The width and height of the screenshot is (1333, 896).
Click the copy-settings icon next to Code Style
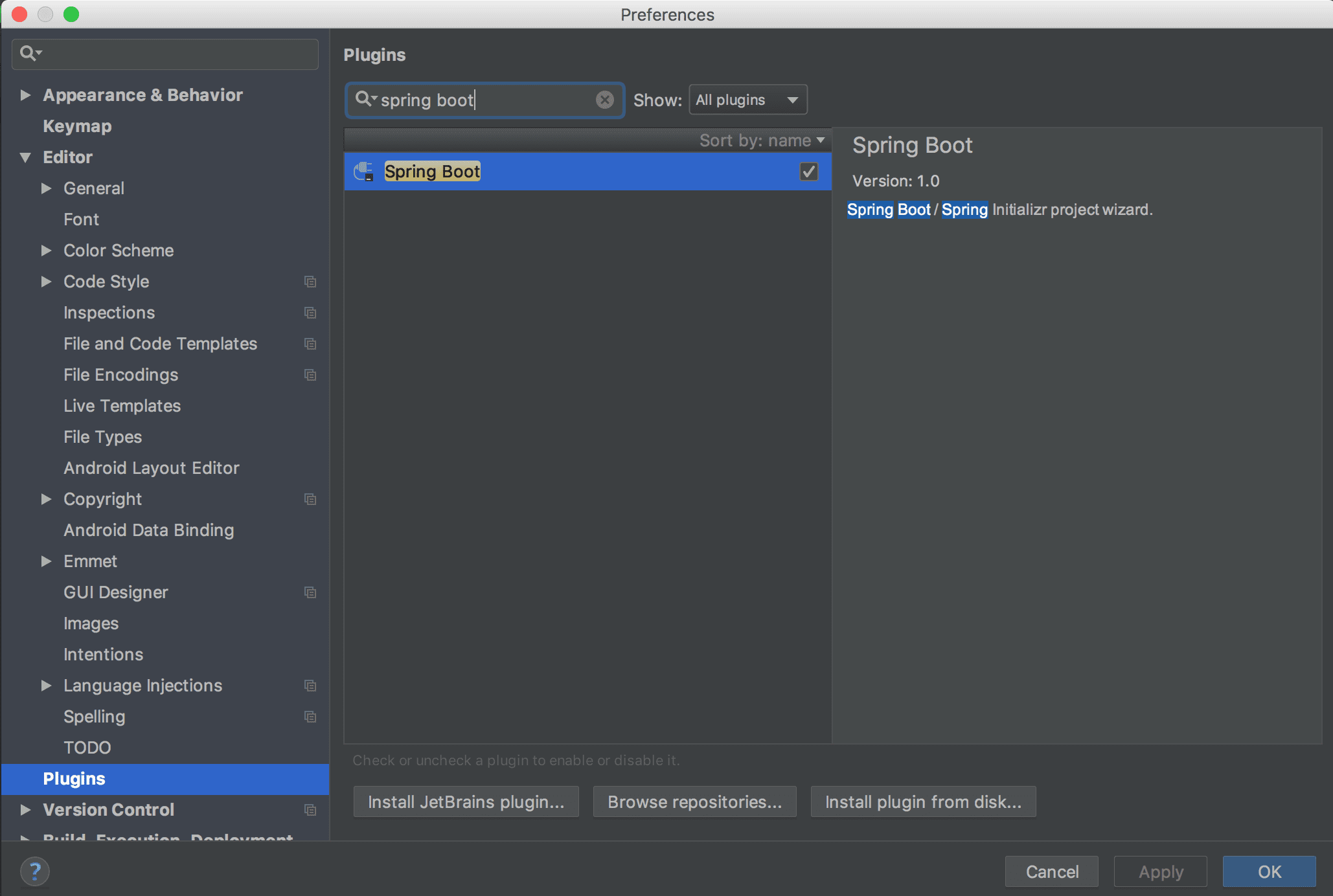[x=310, y=282]
